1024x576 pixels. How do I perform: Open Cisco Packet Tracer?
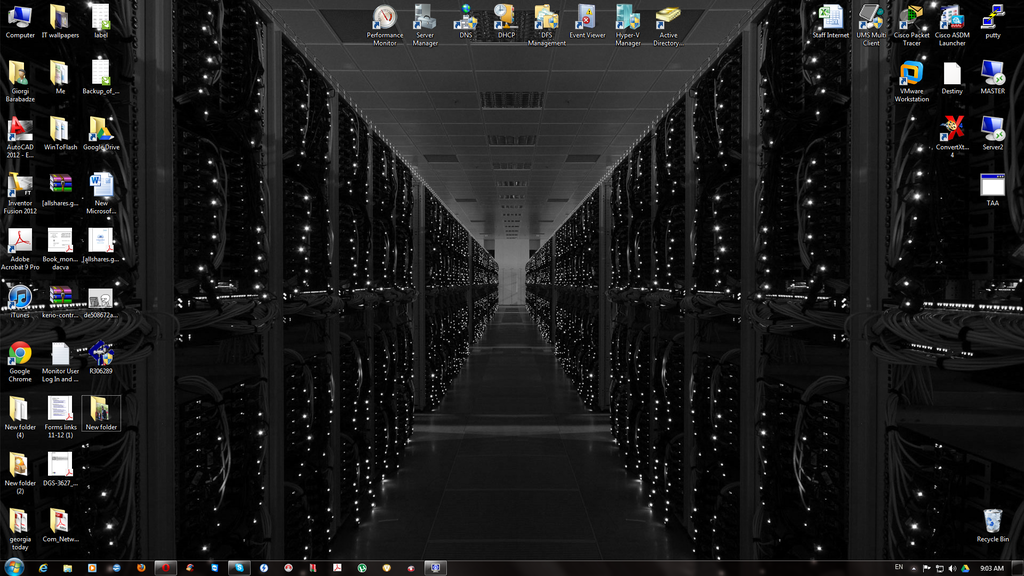coord(911,18)
